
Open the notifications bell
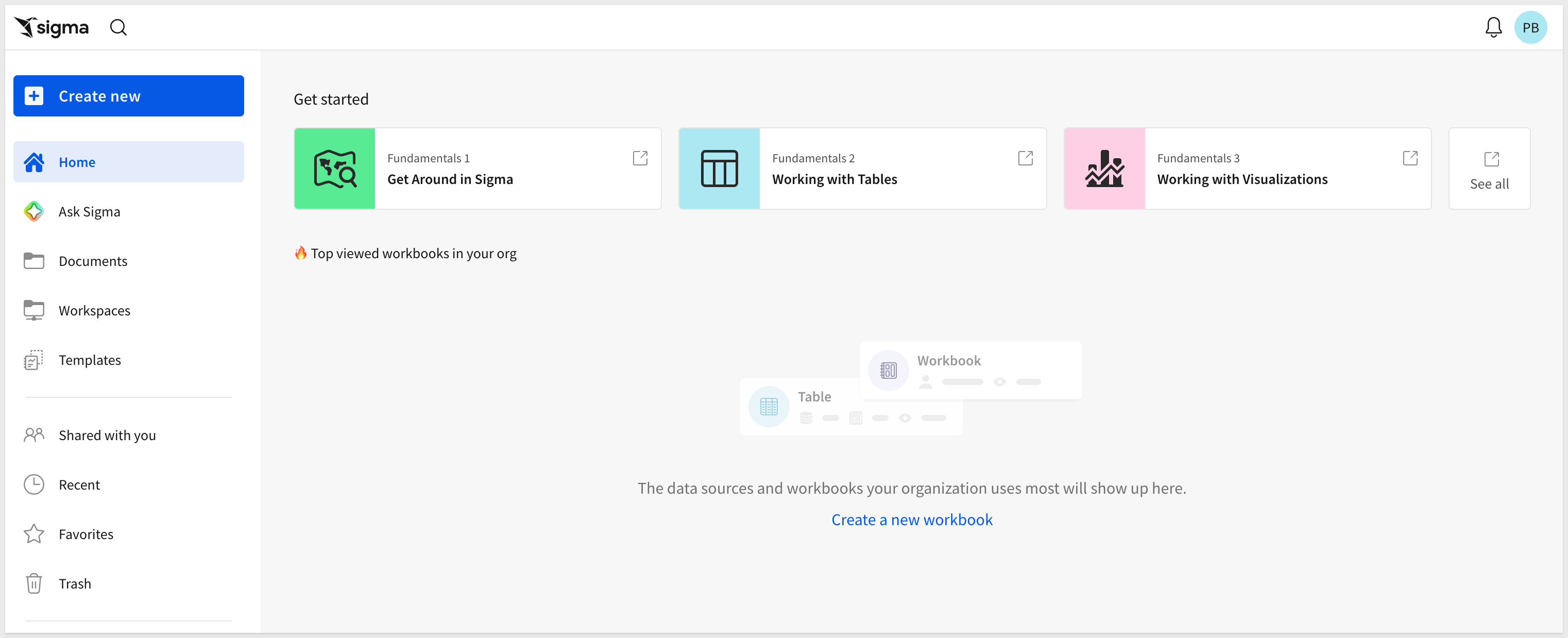point(1492,27)
